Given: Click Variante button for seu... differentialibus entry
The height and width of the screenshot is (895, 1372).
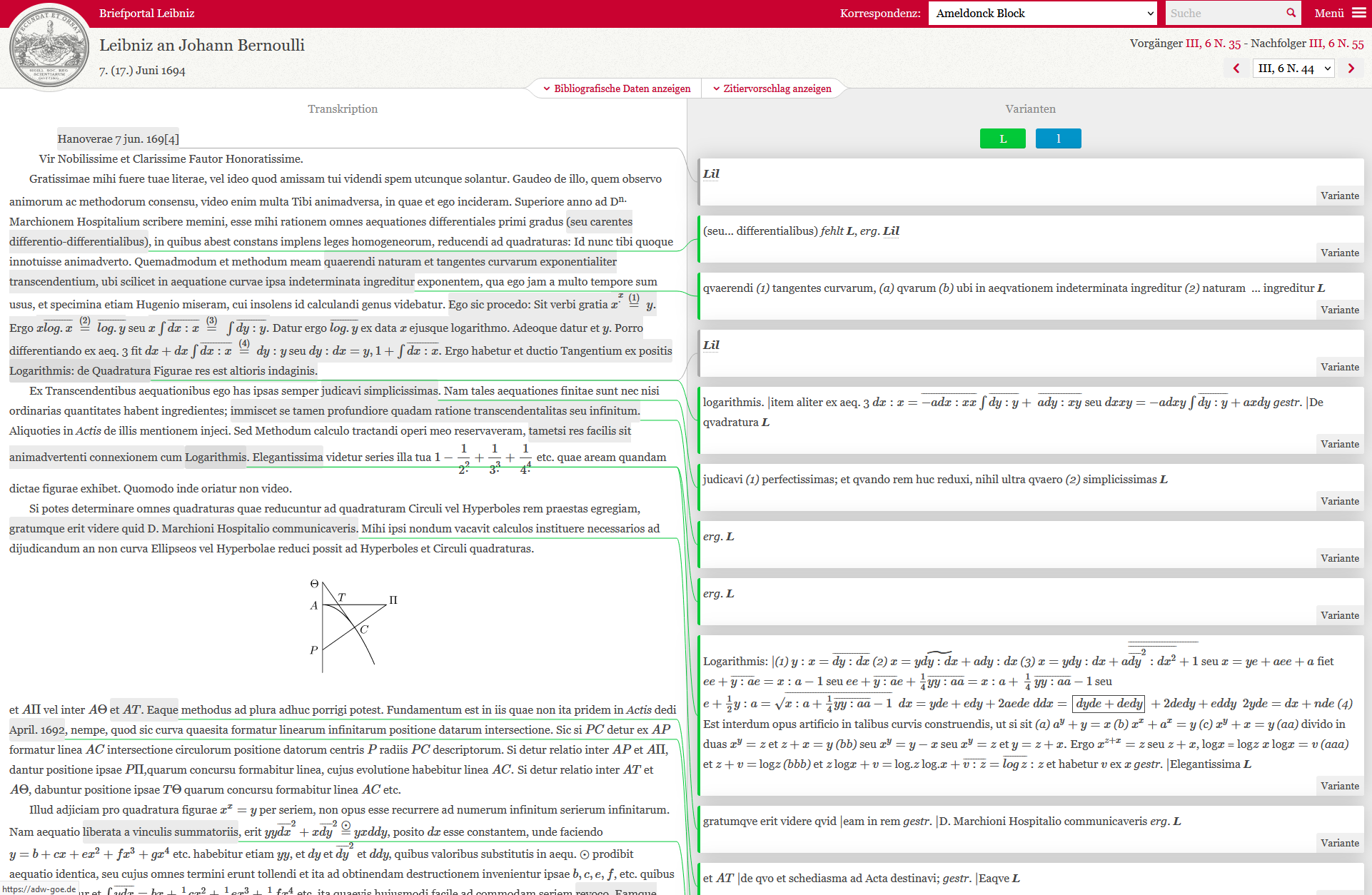Looking at the screenshot, I should tap(1339, 253).
